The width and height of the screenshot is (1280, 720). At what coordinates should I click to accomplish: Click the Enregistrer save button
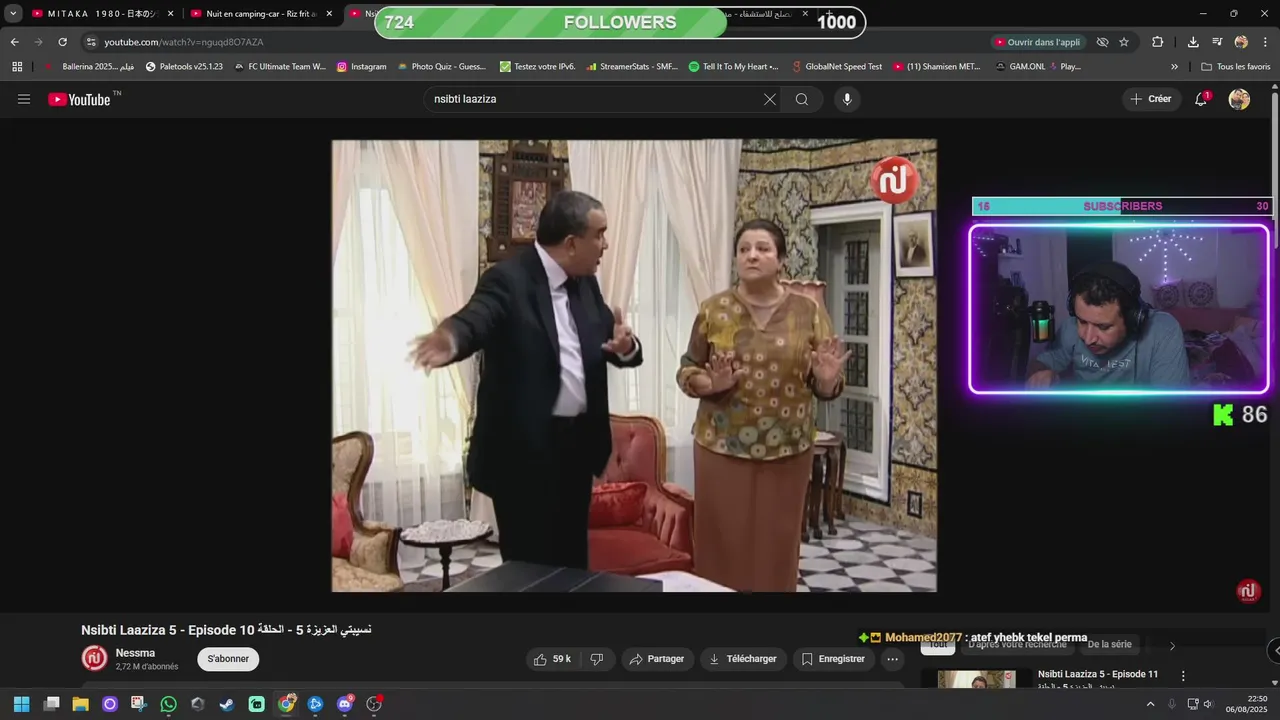pos(833,659)
